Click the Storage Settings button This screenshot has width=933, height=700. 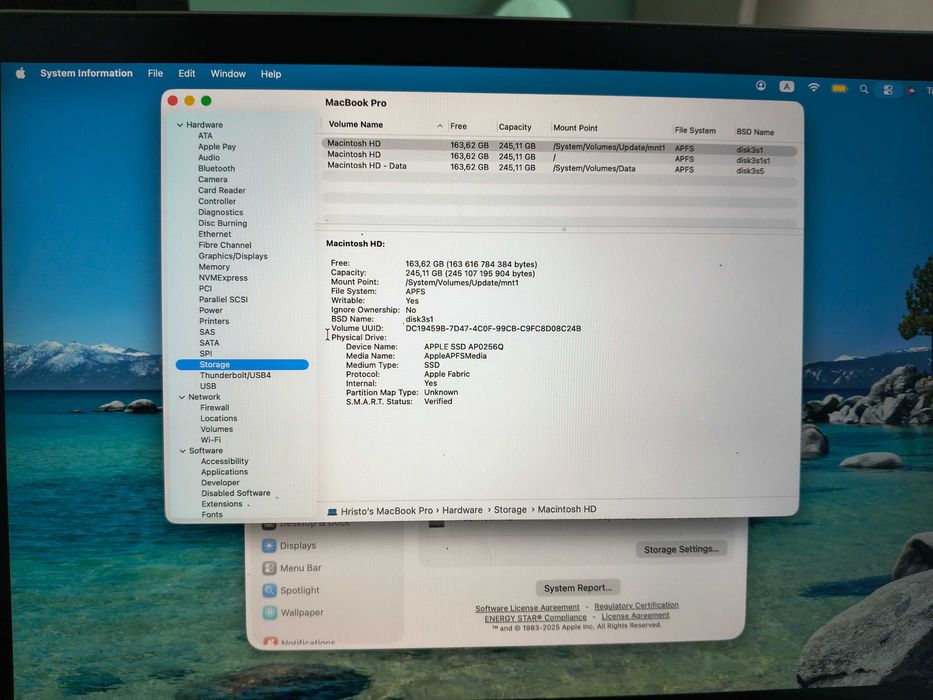click(681, 549)
